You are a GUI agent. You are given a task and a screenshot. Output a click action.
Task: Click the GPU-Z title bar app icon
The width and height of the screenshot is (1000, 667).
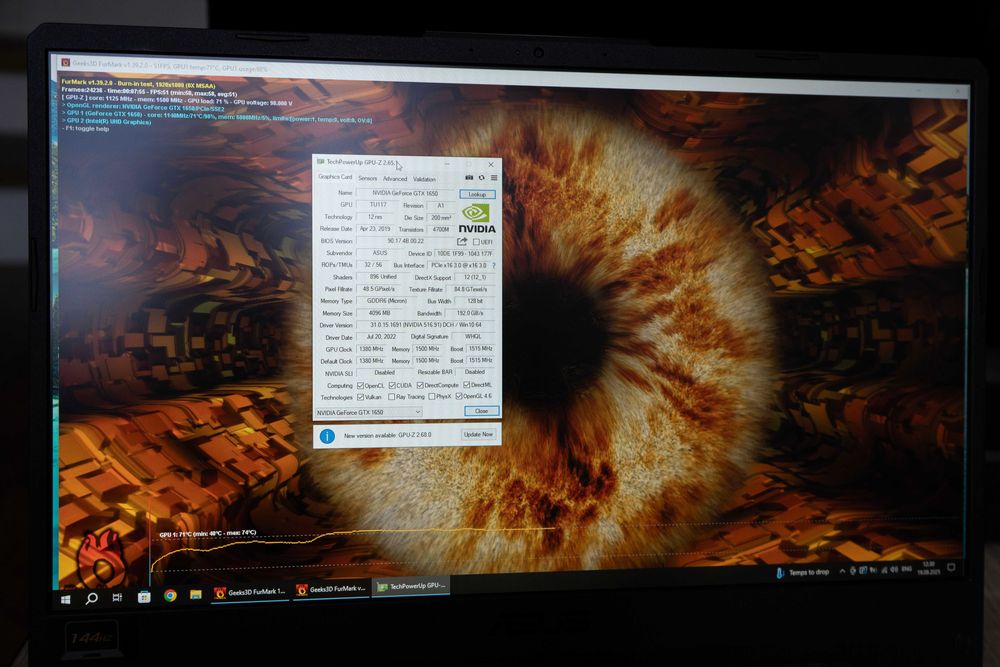coord(320,162)
